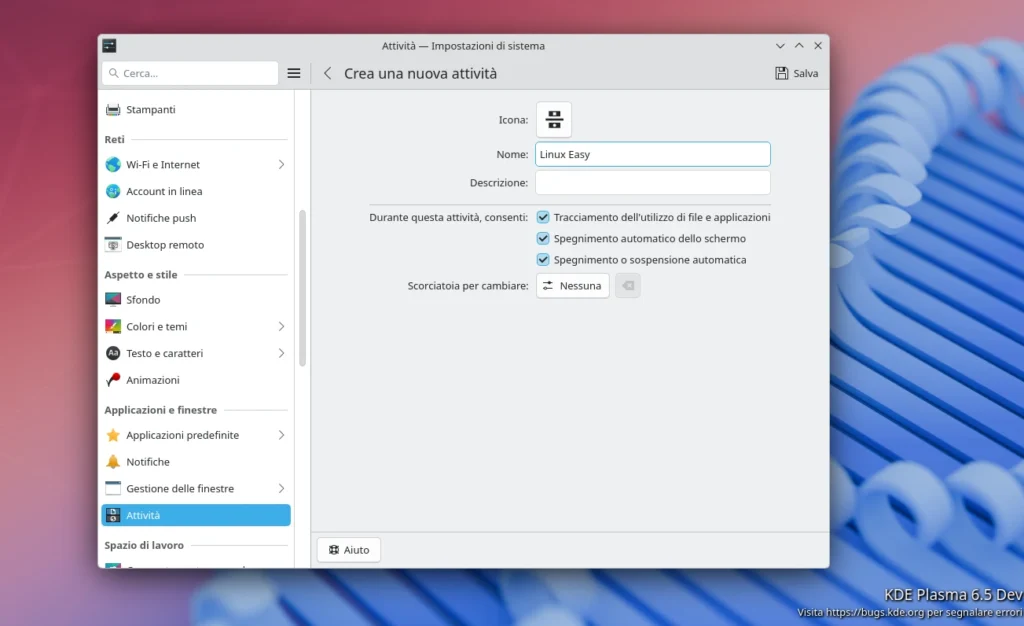Save the new activity
Image resolution: width=1024 pixels, height=626 pixels.
point(796,73)
